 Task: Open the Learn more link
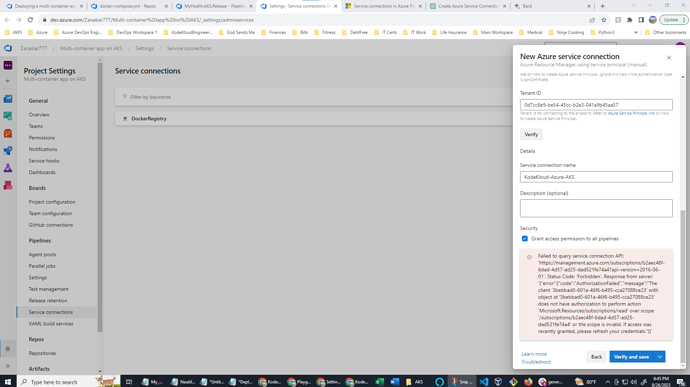(534, 354)
